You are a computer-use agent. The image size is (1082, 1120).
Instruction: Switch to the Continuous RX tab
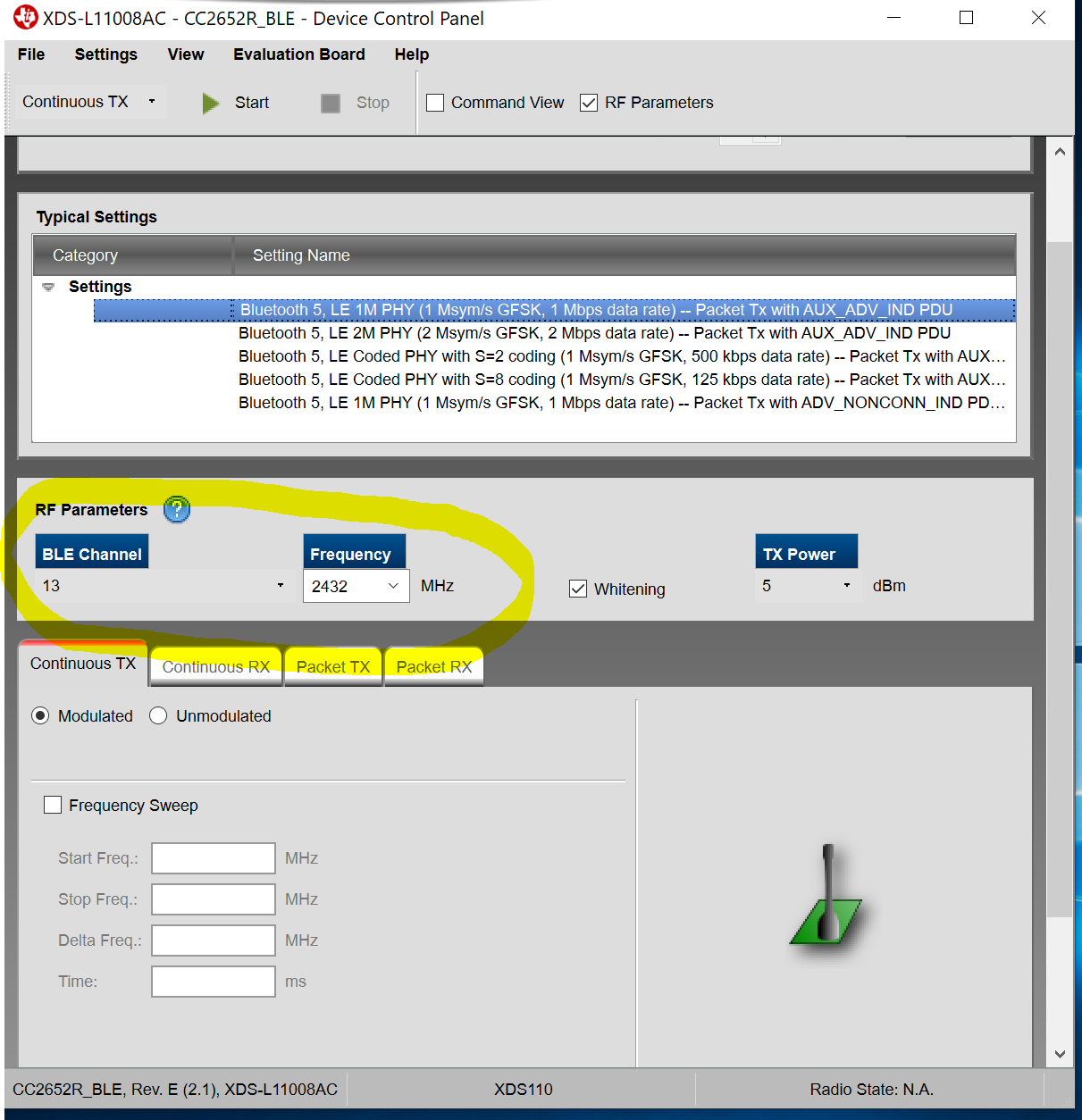tap(216, 667)
